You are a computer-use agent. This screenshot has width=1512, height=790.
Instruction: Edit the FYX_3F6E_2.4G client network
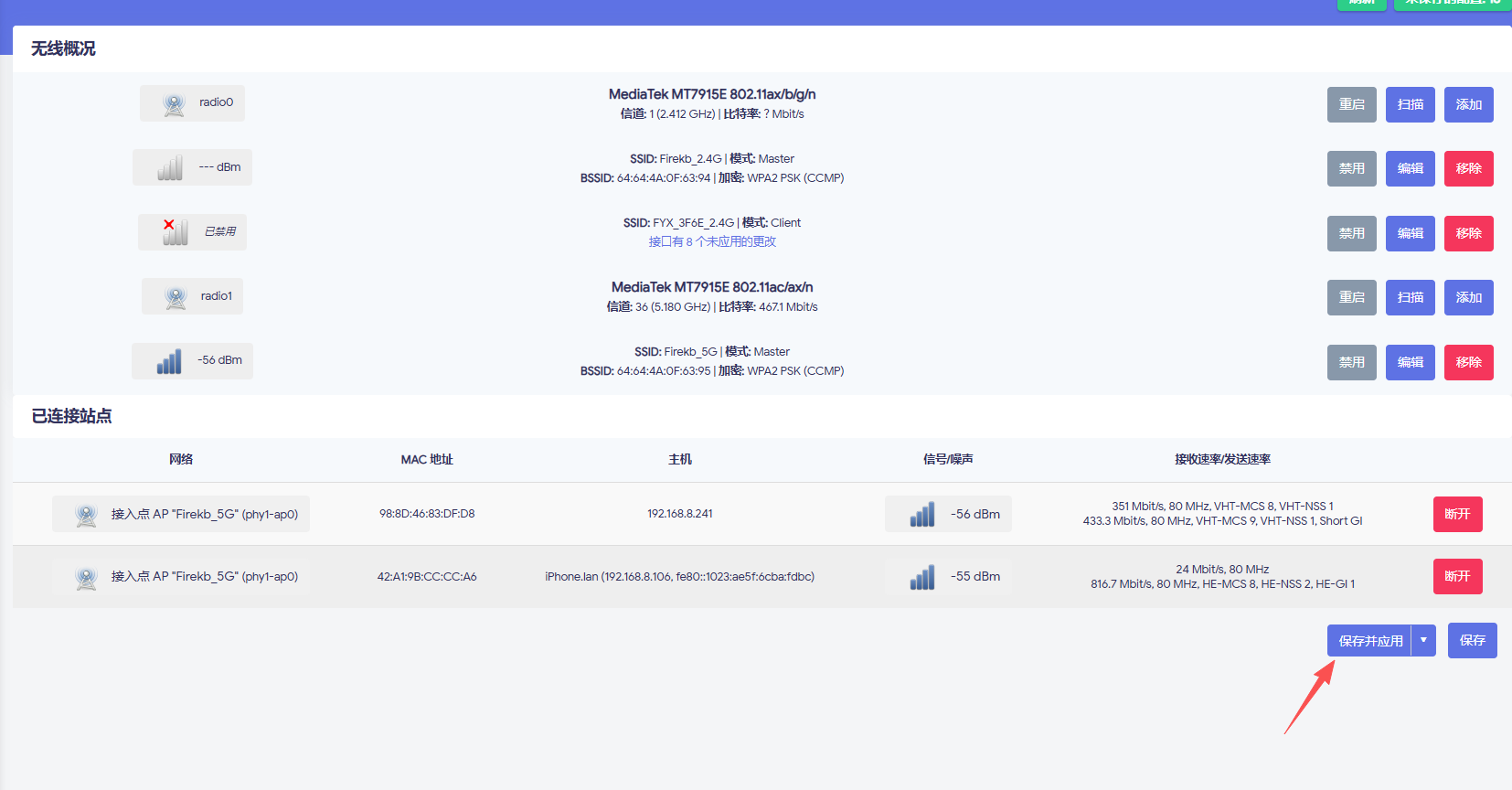(1411, 233)
